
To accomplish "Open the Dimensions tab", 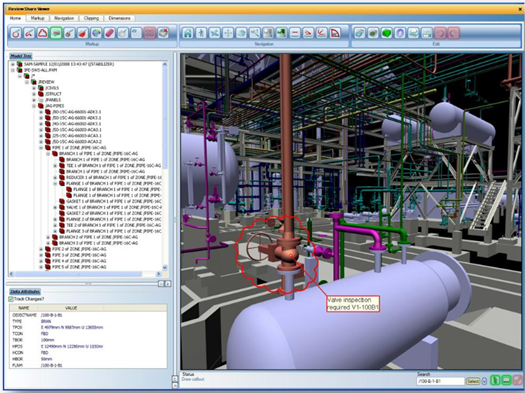I will (x=119, y=18).
